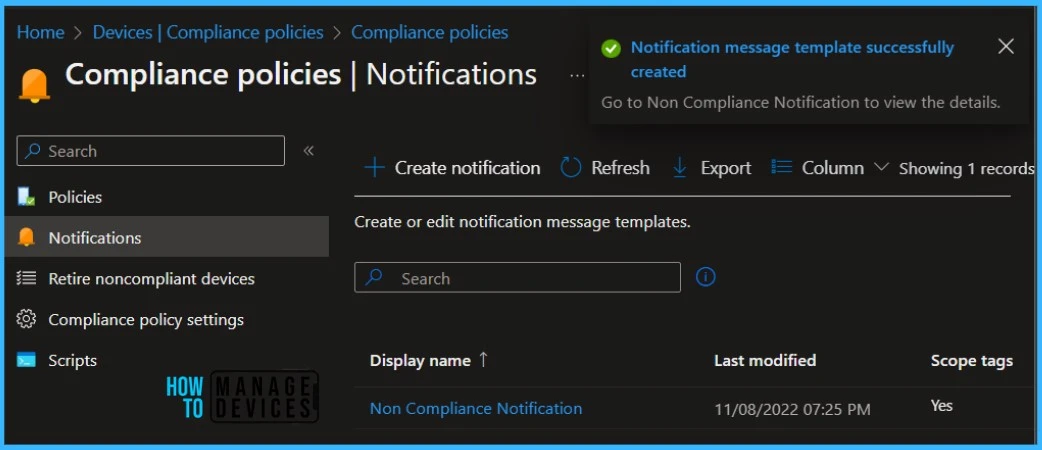This screenshot has height=450, width=1042.
Task: Focus the sidebar Search field
Action: coord(151,151)
